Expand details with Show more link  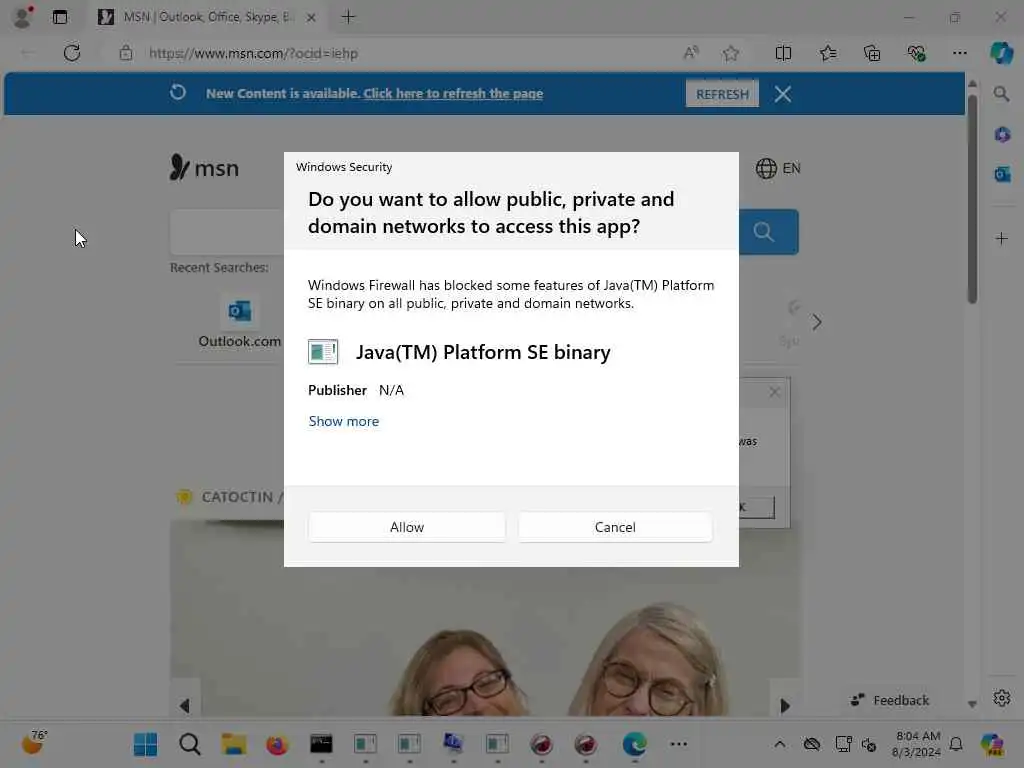[344, 421]
